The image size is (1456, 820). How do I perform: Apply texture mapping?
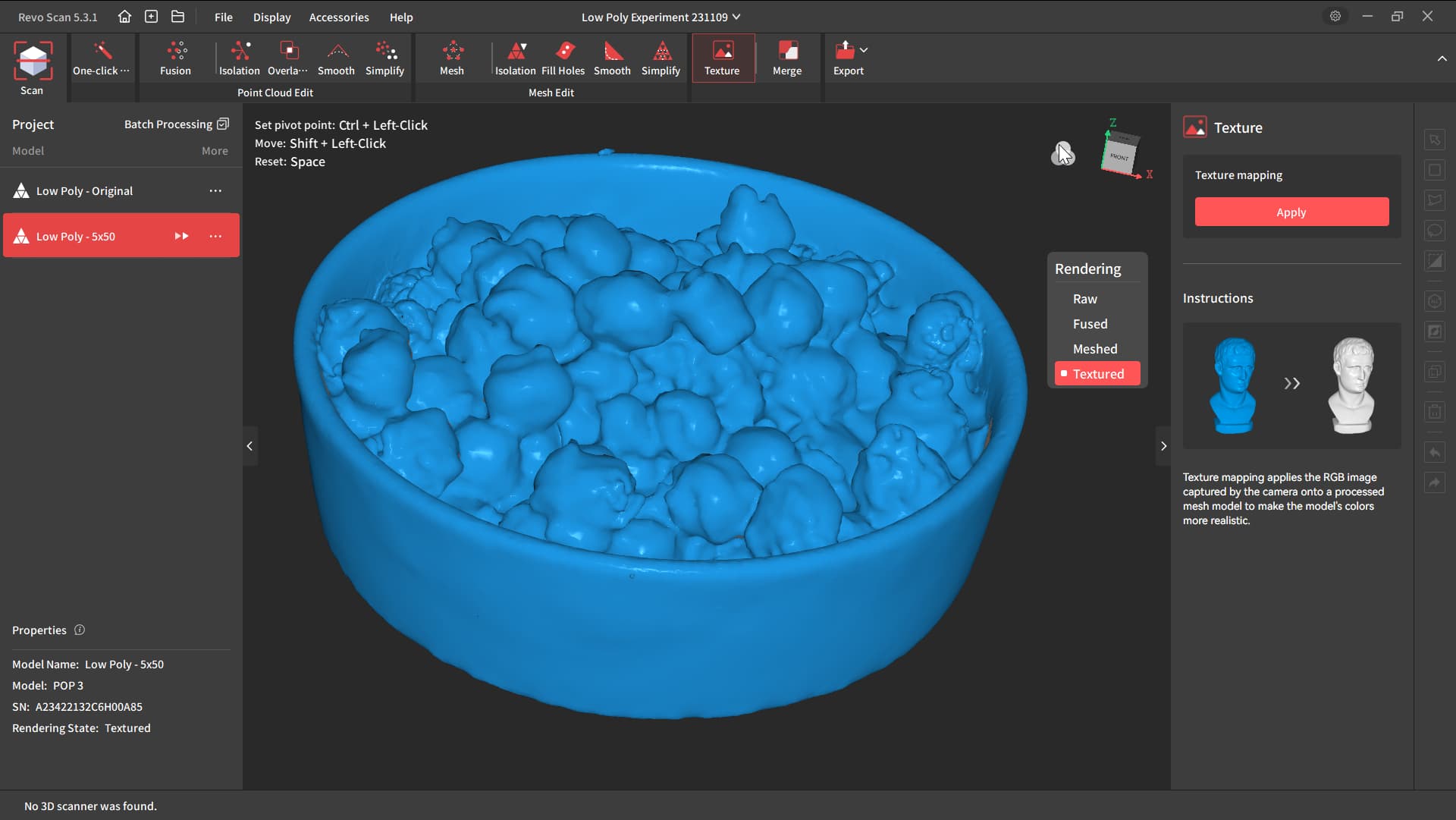coord(1291,212)
